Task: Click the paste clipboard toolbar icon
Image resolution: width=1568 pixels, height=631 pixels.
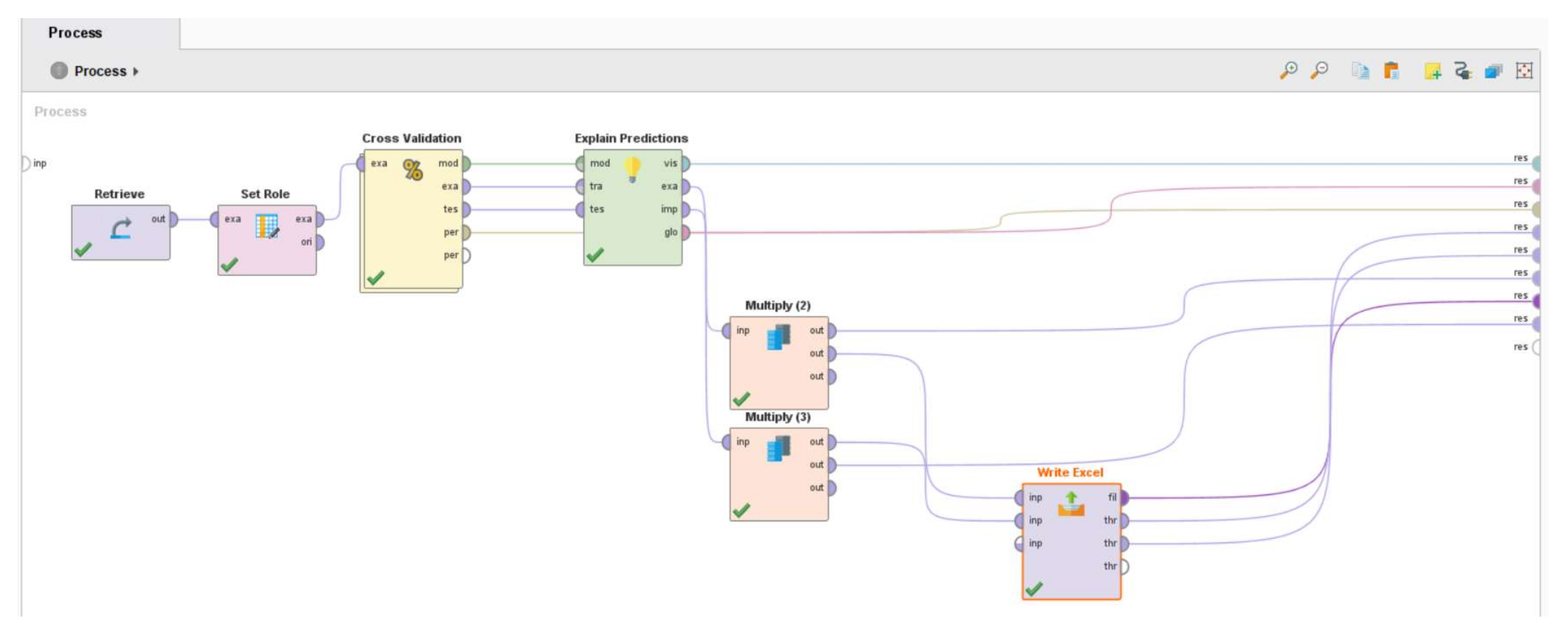Action: pos(1391,70)
